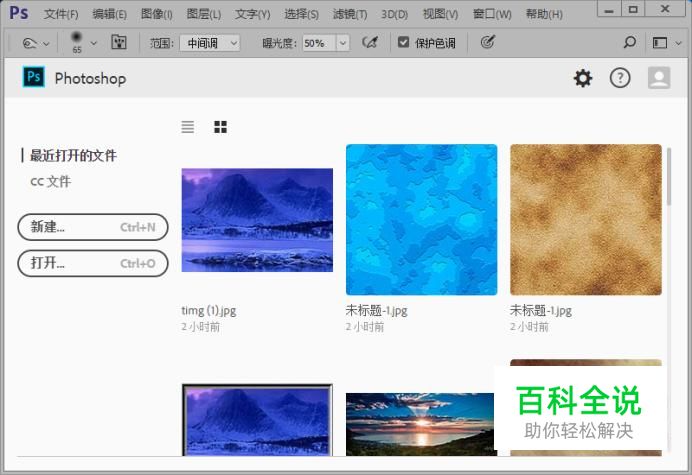Maximize the Photoshop window
The image size is (692, 475).
[633, 9]
